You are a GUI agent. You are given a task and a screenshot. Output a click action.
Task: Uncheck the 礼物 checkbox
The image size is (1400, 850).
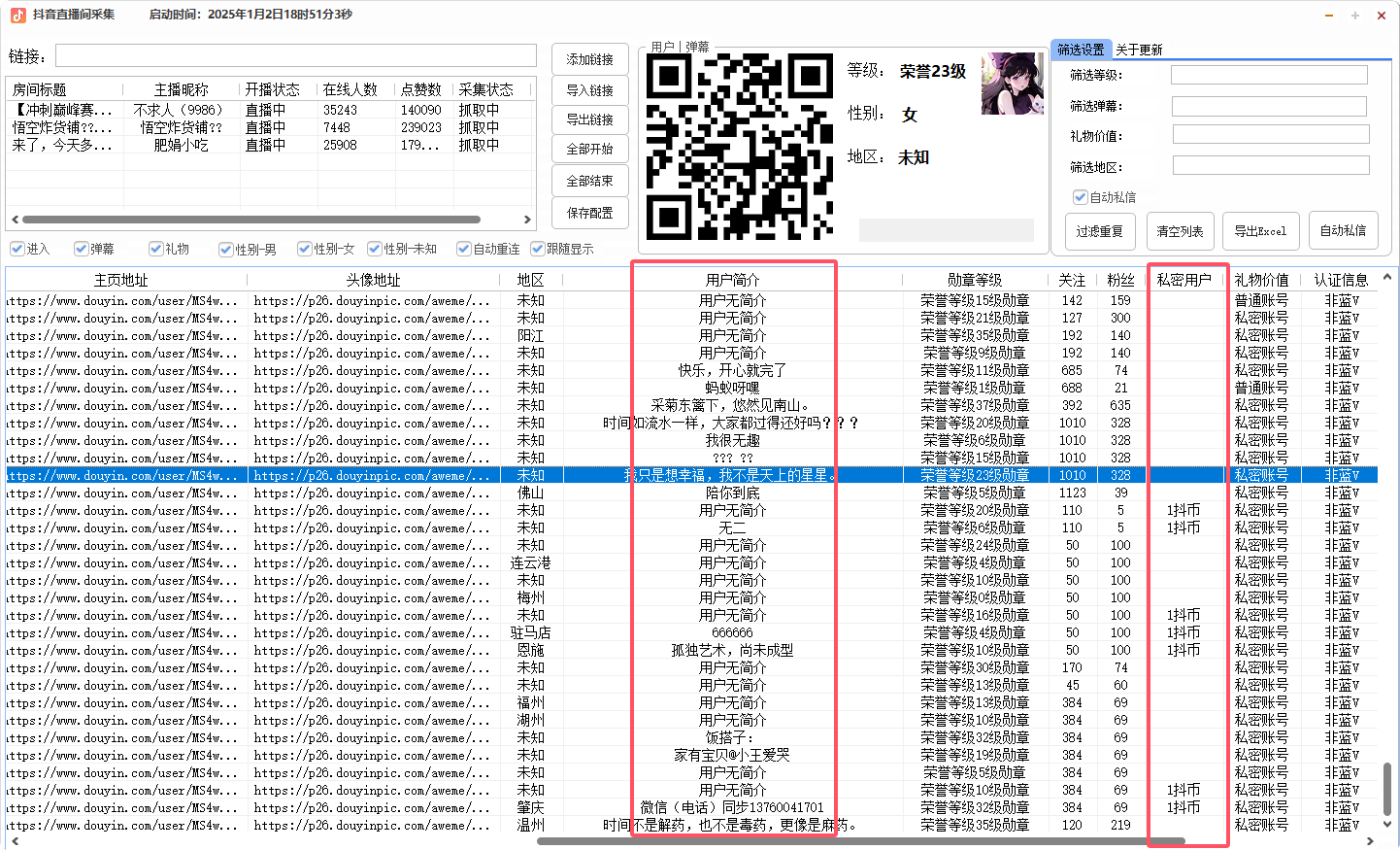(x=155, y=249)
